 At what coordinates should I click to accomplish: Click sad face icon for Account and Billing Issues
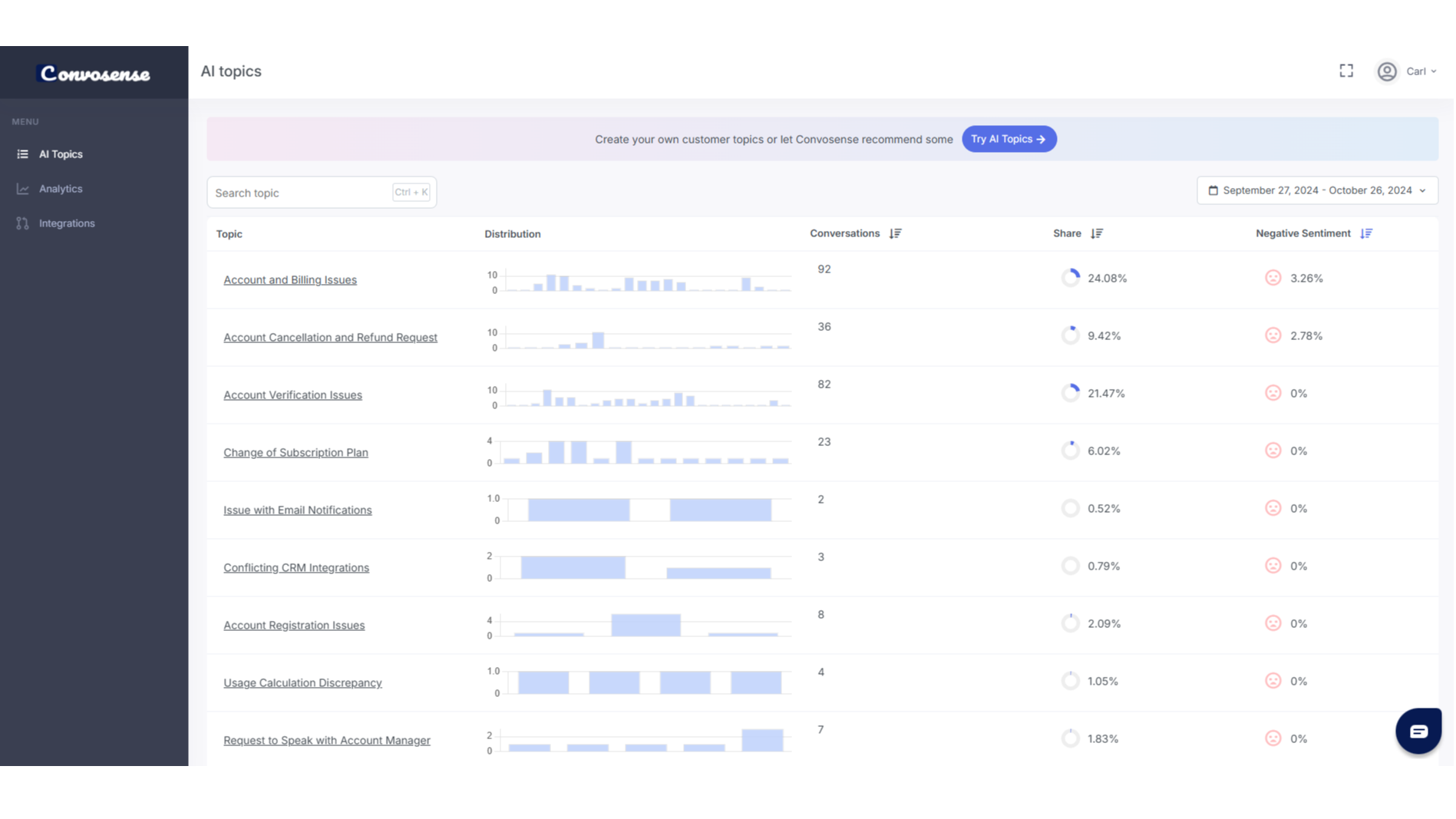[x=1273, y=278]
